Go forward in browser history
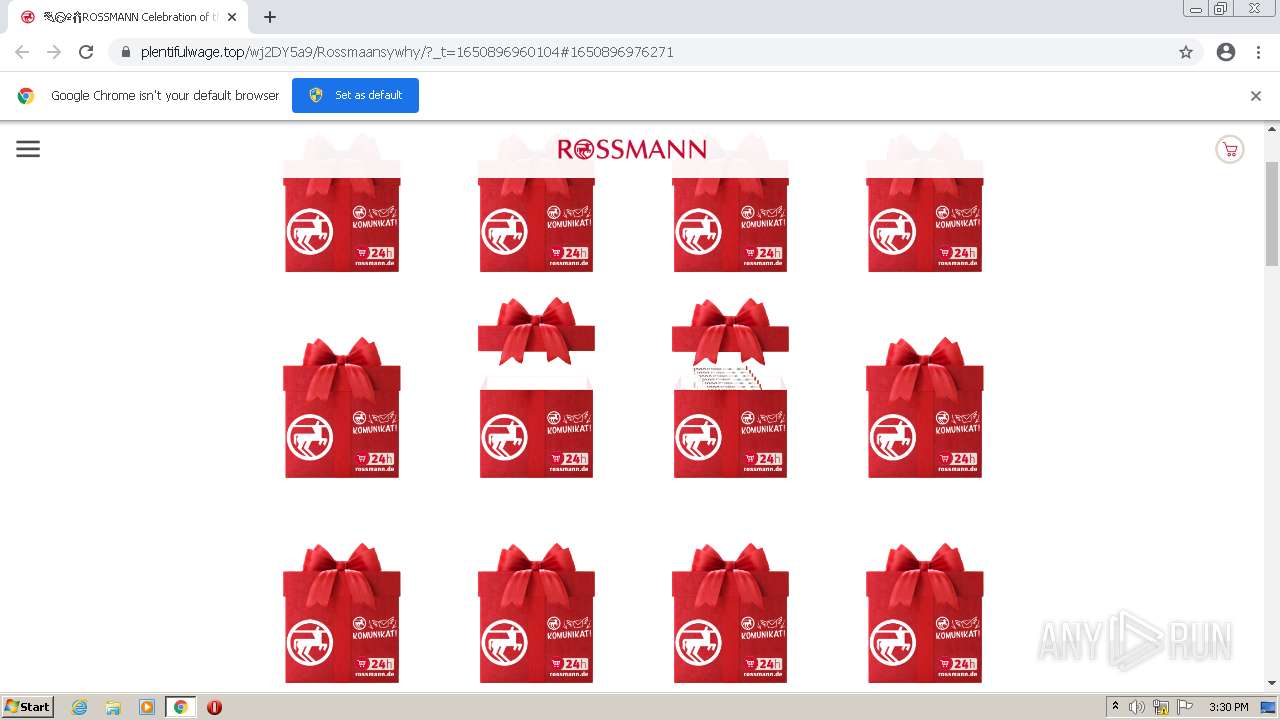 tap(54, 52)
